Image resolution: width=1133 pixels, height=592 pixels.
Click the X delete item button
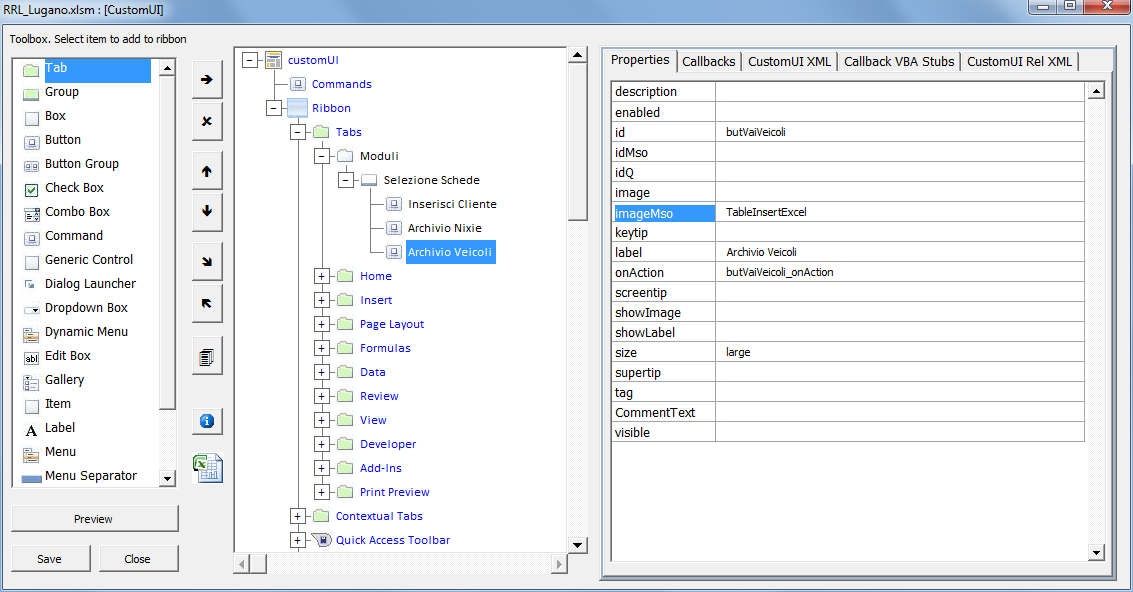pos(207,121)
